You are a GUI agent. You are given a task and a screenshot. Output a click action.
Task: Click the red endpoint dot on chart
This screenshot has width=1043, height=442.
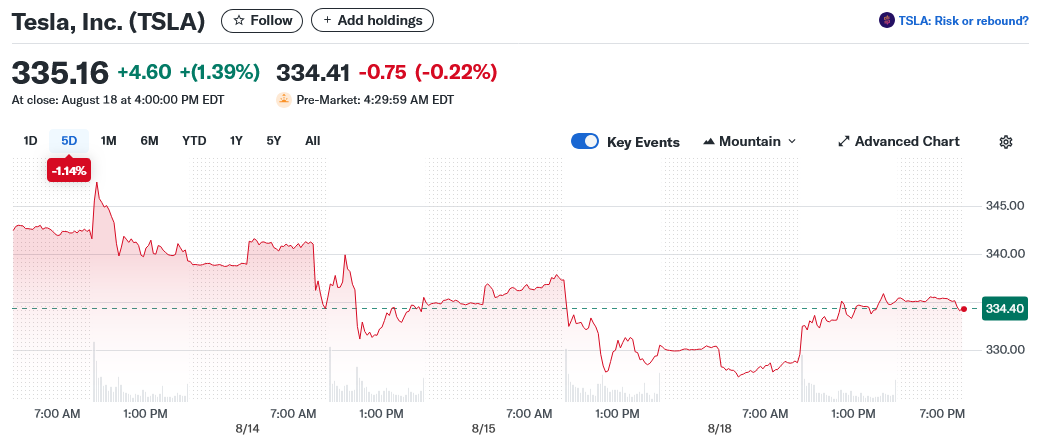pyautogui.click(x=964, y=309)
